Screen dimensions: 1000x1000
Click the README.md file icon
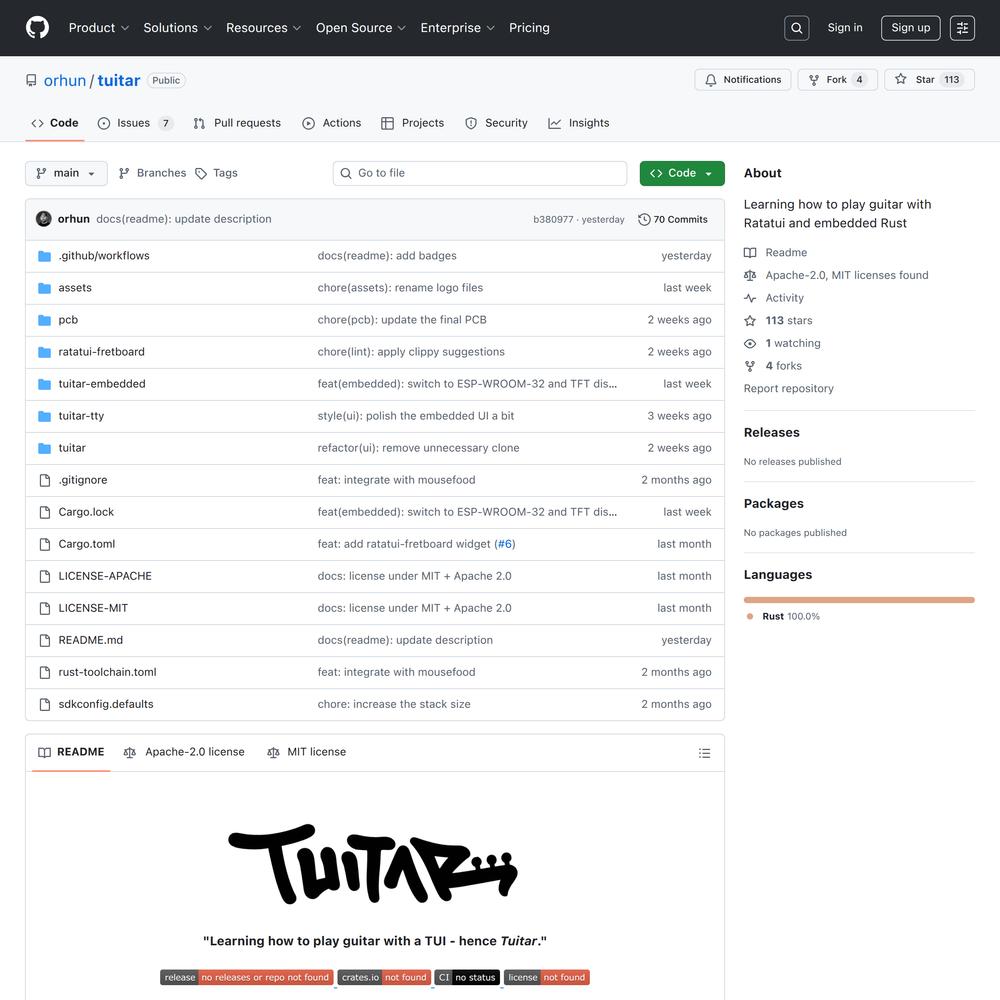(45, 640)
